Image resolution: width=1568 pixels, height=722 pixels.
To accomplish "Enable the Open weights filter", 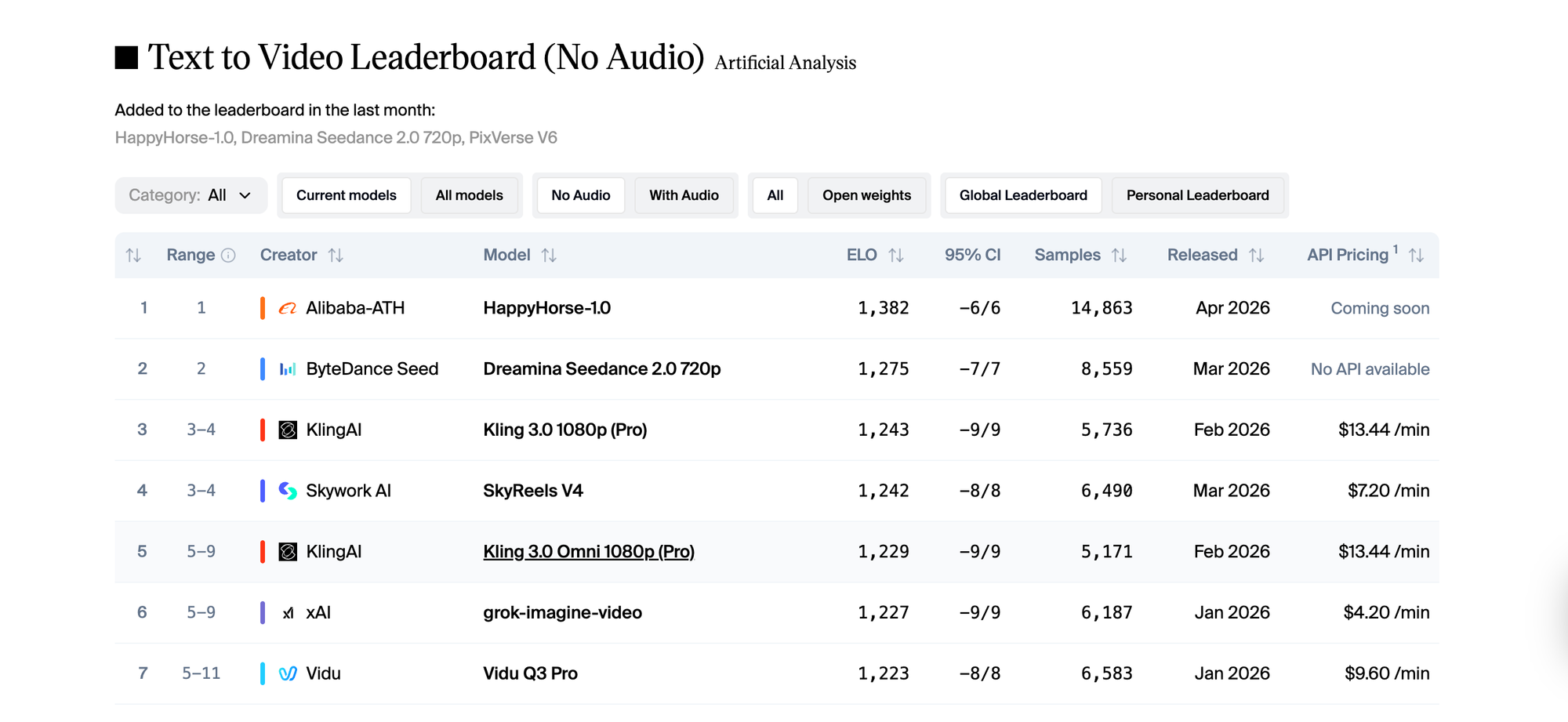I will [866, 195].
